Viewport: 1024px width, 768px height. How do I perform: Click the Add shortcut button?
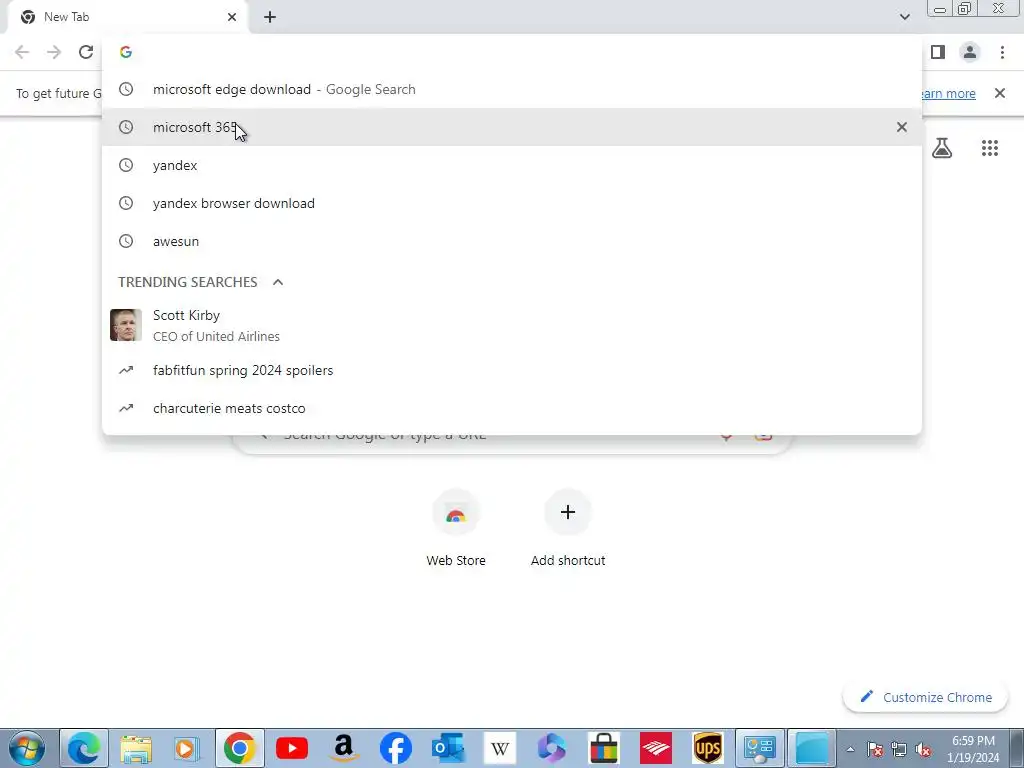tap(568, 528)
